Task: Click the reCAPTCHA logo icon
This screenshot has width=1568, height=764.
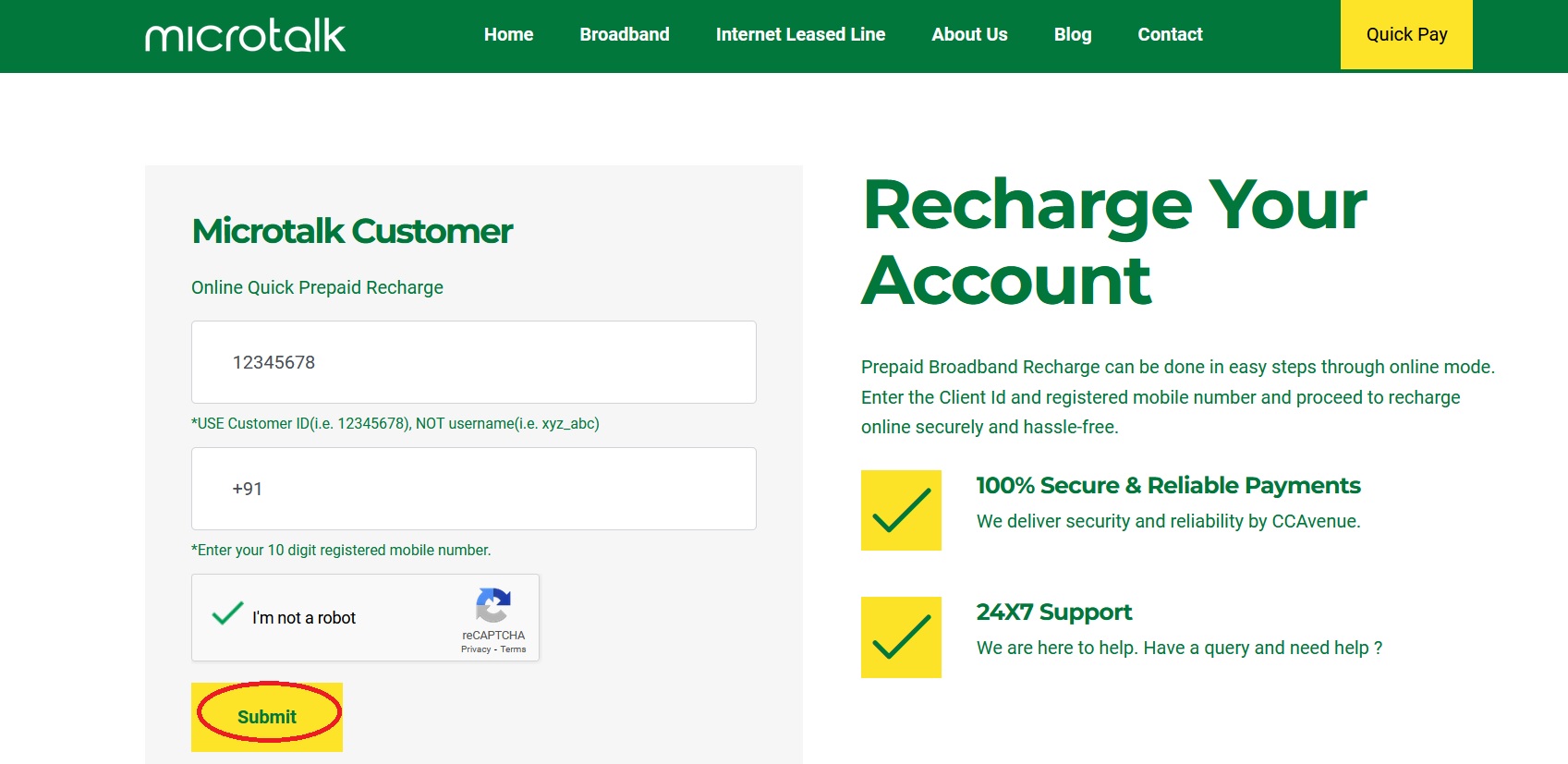Action: (493, 606)
